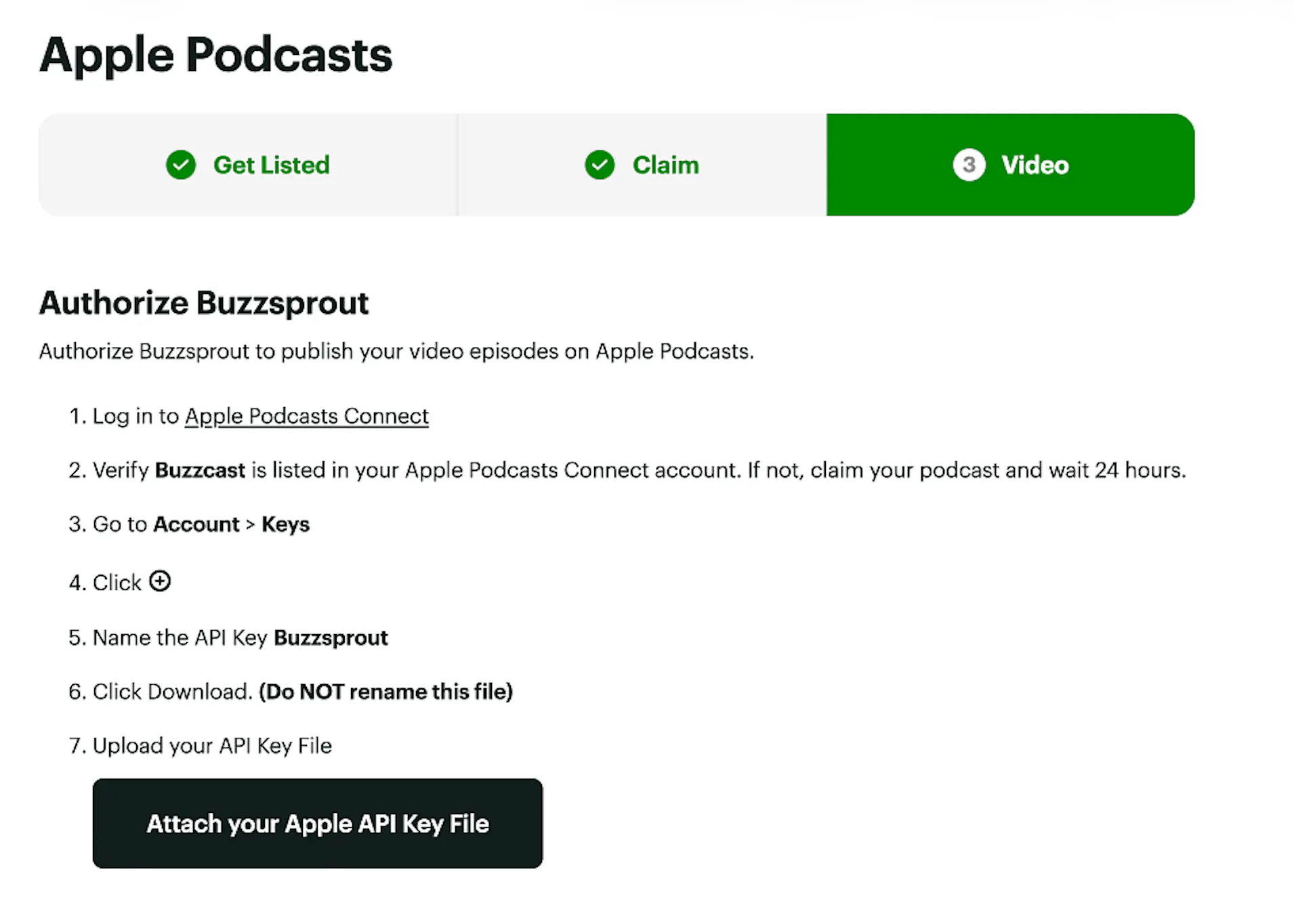Click the 'Click Download.' text in step 6
The image size is (1294, 924).
click(173, 692)
